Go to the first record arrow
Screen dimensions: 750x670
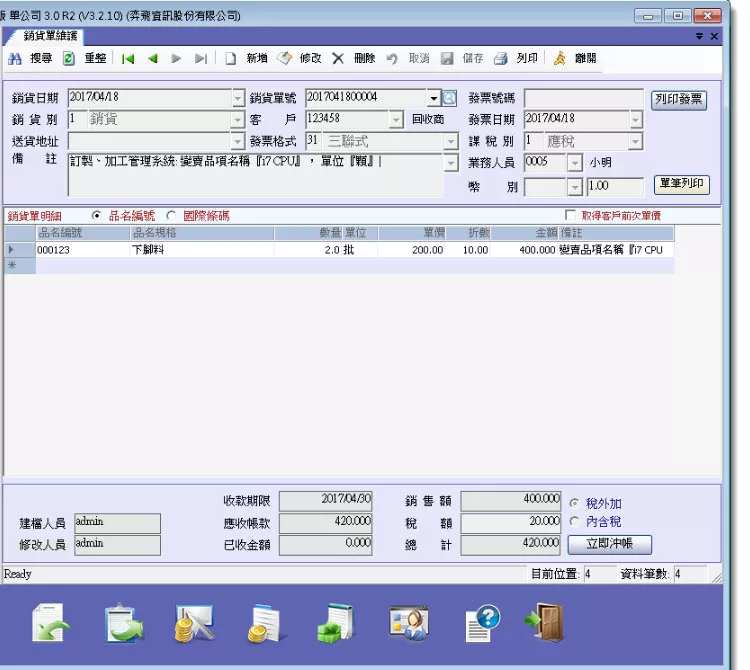[128, 59]
